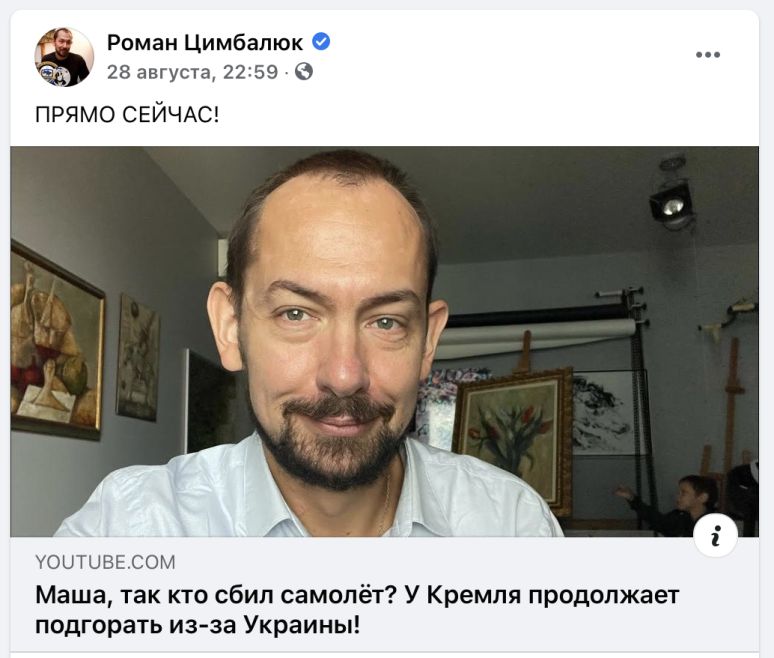Screen dimensions: 774x658
Task: Open headline Маша, так кто сбил самолёт?
Action: 217,595
